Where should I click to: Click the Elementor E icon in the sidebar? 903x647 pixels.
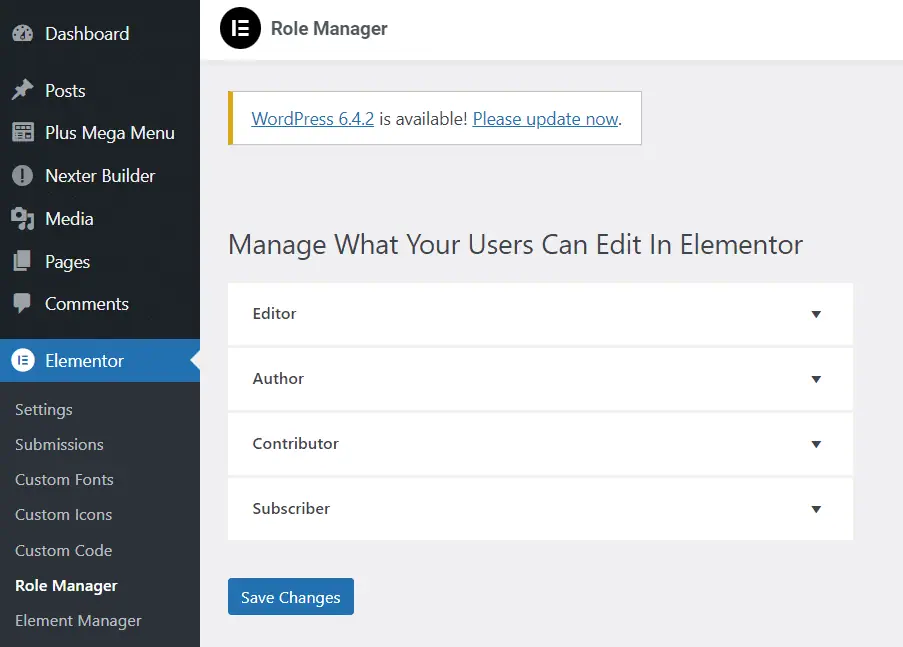[x=22, y=361]
